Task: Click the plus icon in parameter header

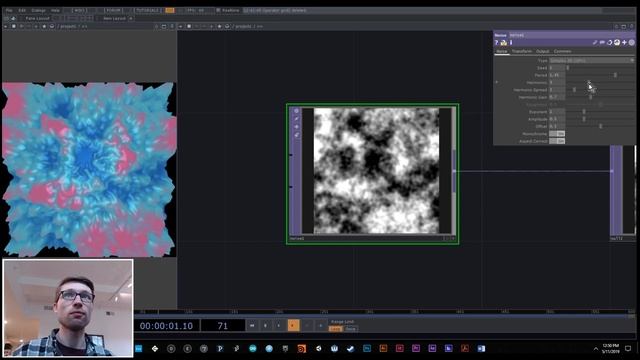Action: tap(624, 42)
